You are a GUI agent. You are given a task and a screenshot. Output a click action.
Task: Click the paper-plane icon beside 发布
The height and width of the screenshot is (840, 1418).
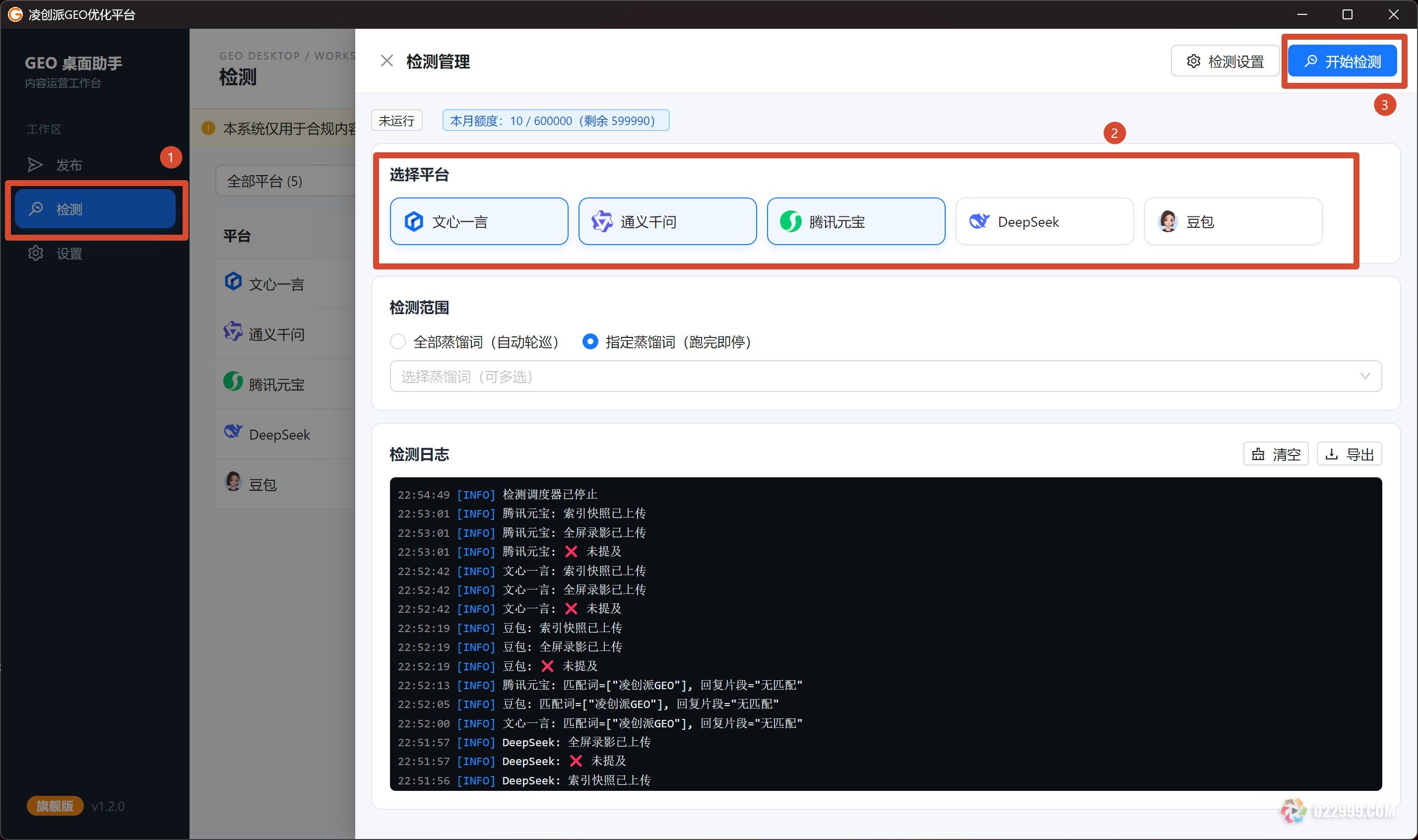point(35,165)
